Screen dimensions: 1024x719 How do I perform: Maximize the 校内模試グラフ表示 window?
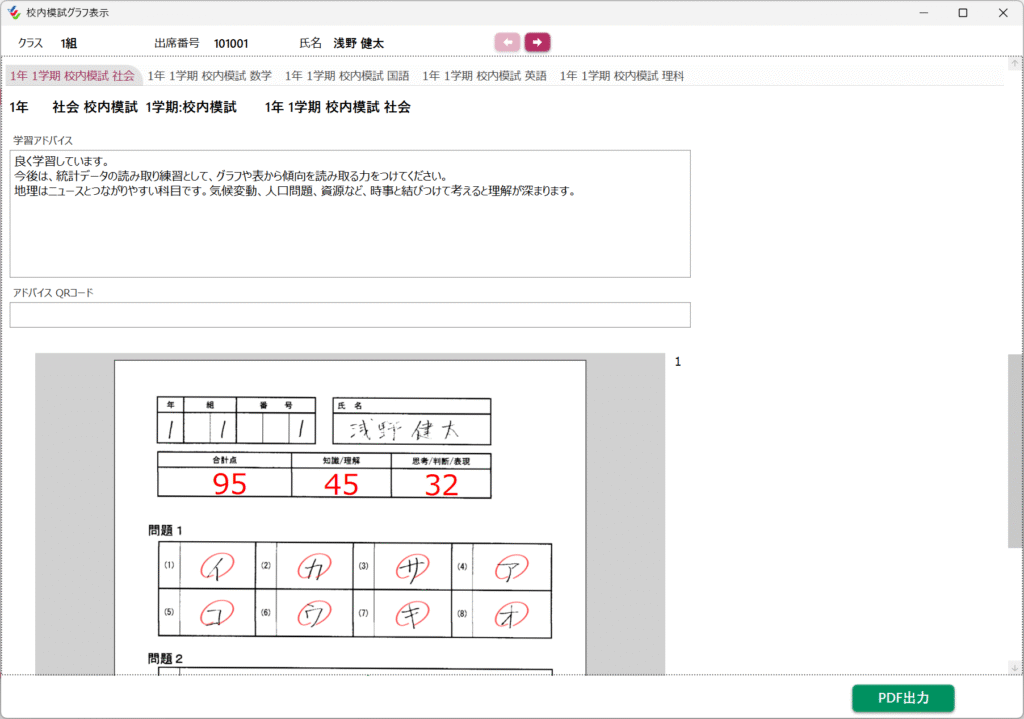click(x=962, y=13)
